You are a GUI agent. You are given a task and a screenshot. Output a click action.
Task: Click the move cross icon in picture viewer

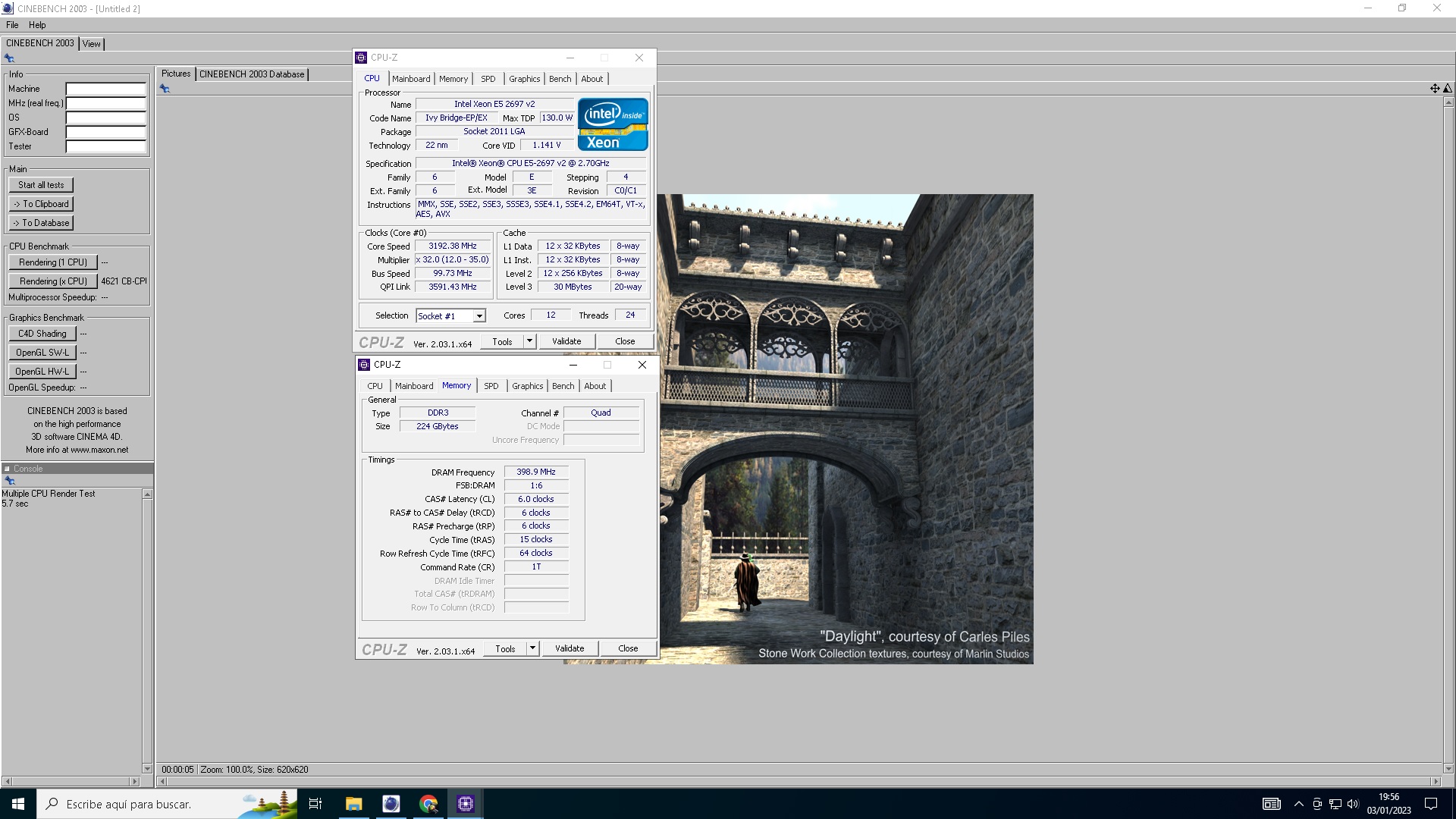pos(1435,89)
